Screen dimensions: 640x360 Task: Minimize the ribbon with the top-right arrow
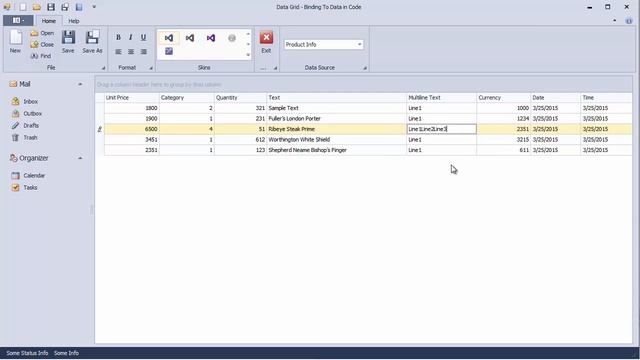[615, 20]
